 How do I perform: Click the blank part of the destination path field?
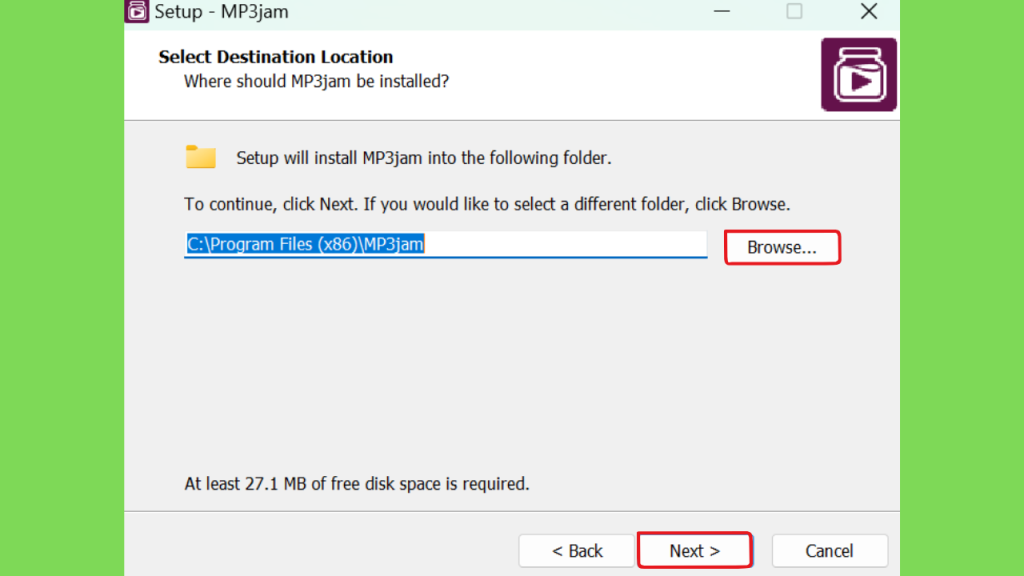(565, 244)
